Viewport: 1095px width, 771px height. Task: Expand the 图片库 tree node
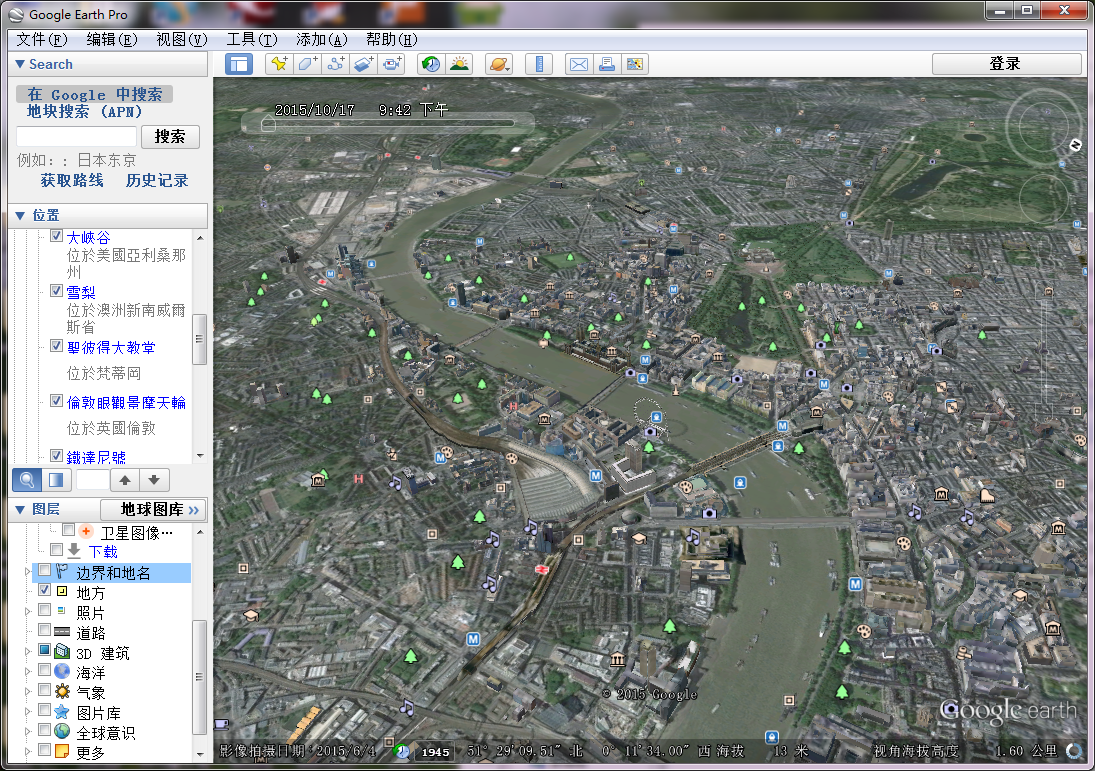28,712
